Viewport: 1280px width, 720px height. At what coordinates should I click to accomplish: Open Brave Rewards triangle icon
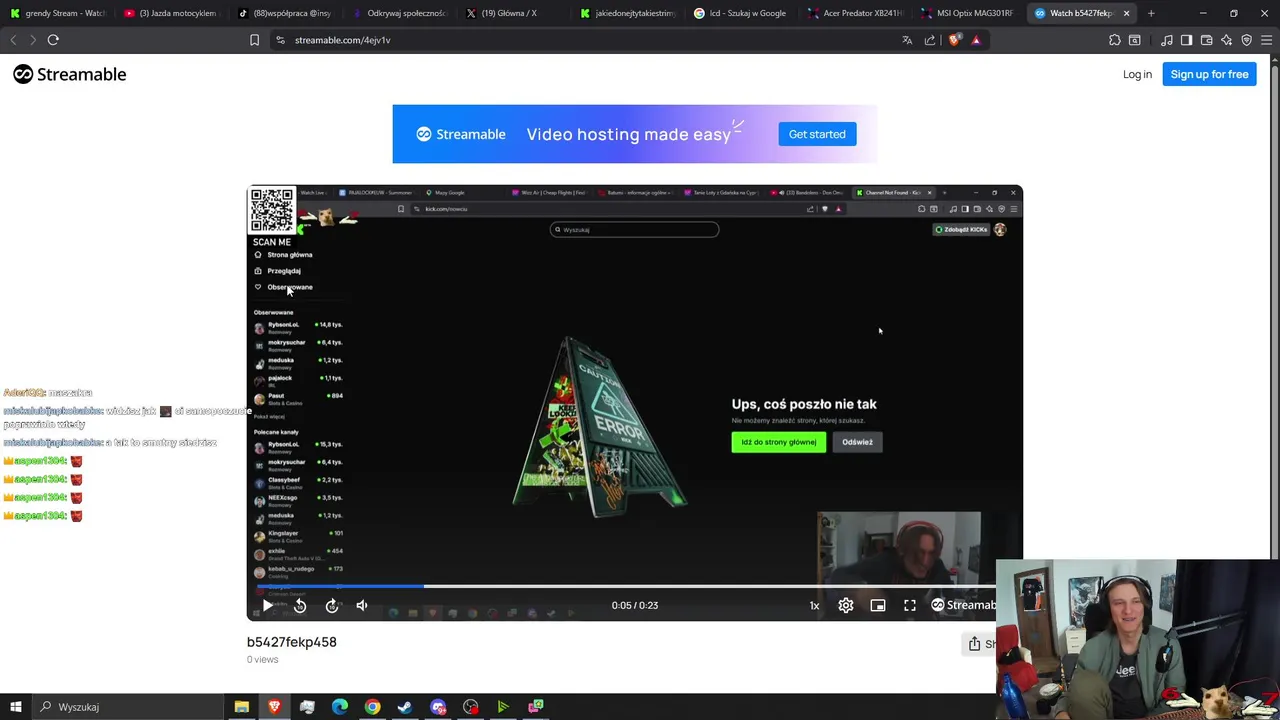point(976,40)
